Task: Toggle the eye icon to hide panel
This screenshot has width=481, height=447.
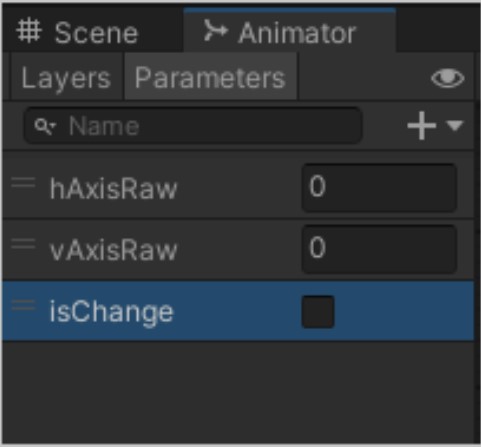Action: 447,78
